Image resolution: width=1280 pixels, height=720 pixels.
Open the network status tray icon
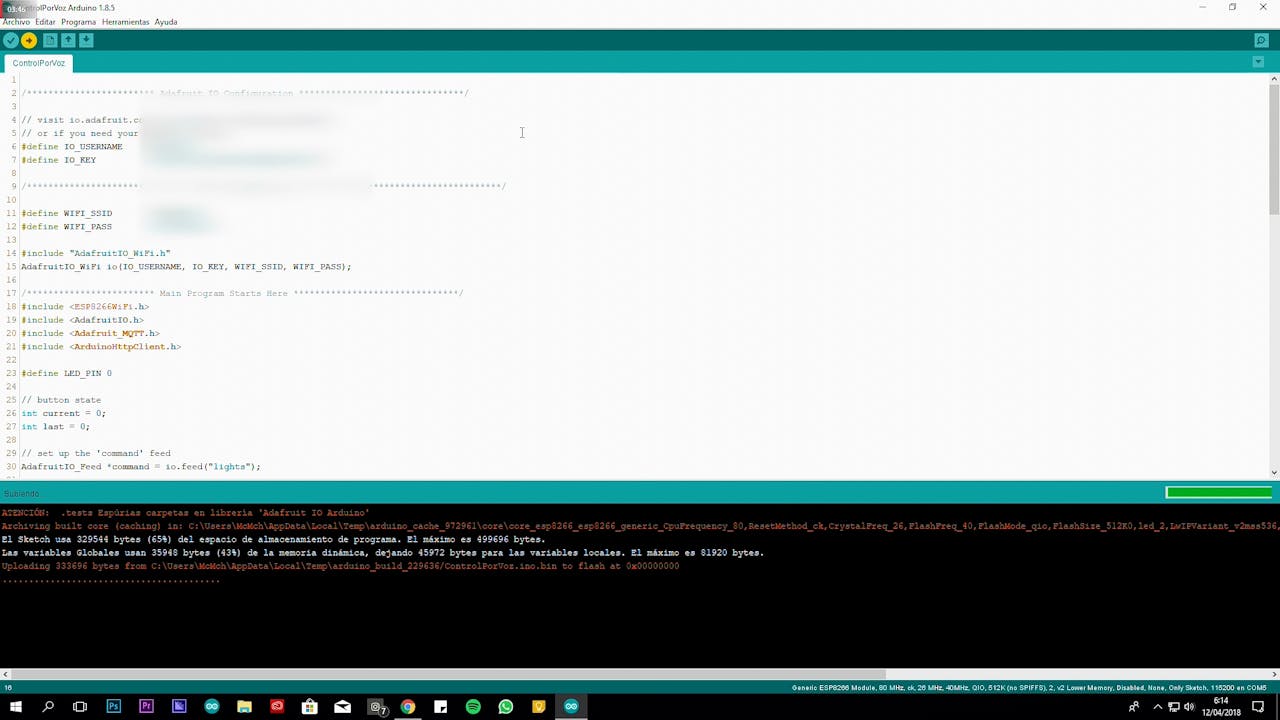[1174, 707]
